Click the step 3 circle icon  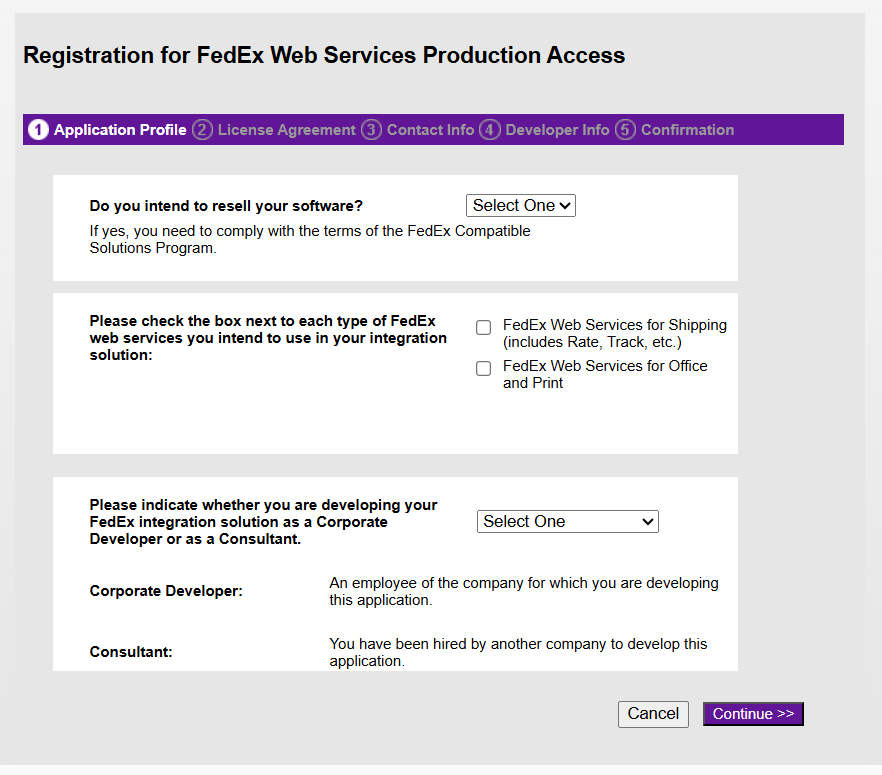click(x=371, y=130)
